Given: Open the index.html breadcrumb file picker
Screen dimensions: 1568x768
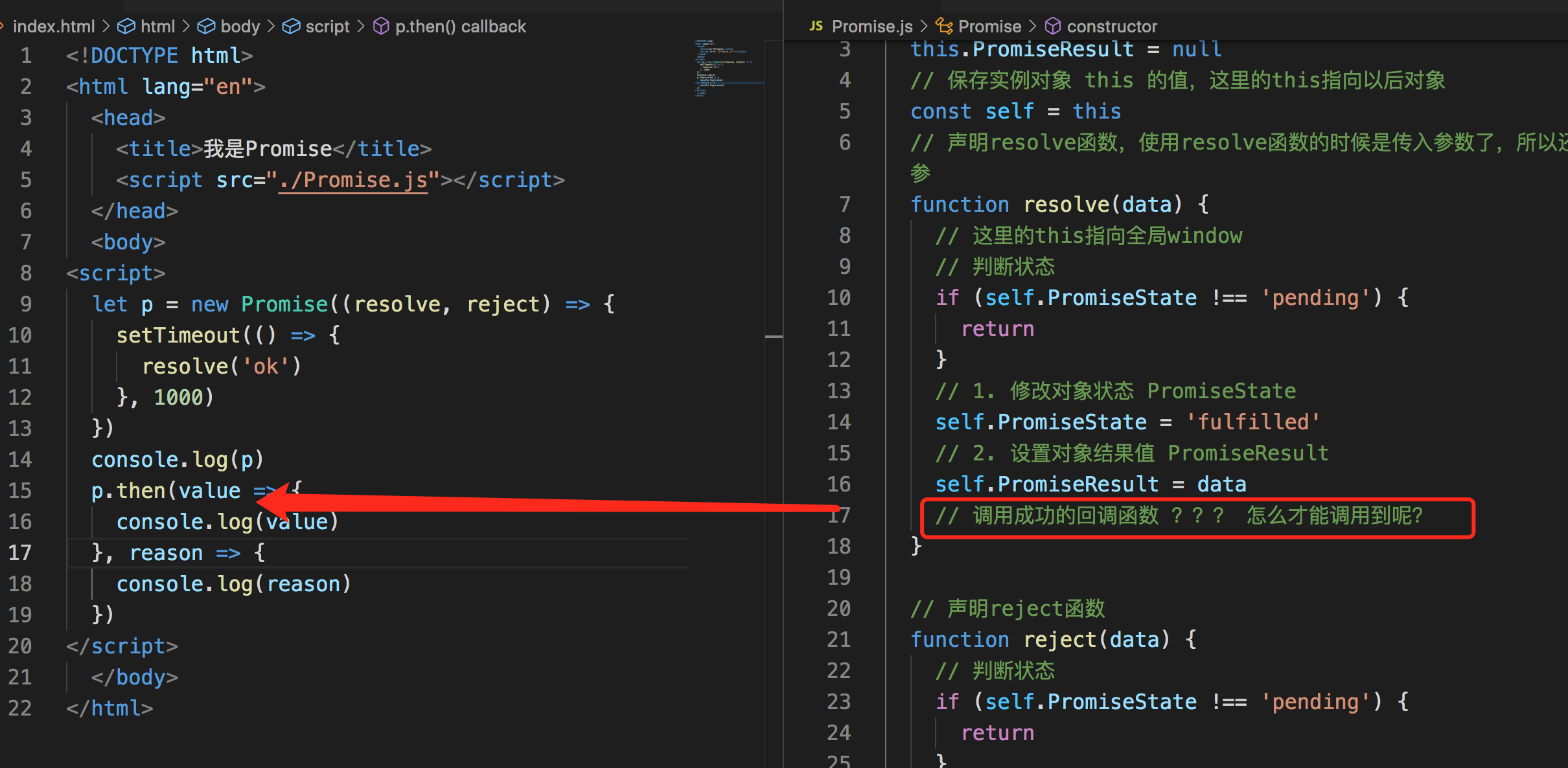Looking at the screenshot, I should (x=54, y=27).
